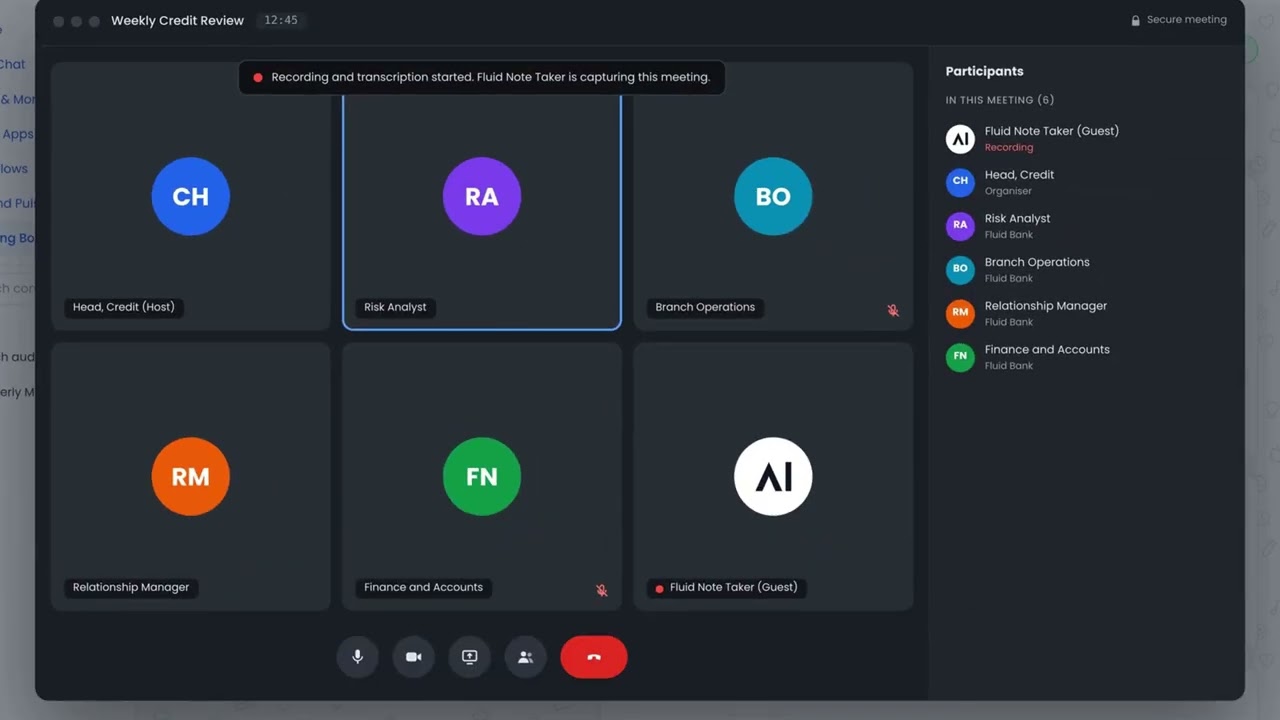Start sharing your screen
The height and width of the screenshot is (720, 1280).
click(x=469, y=657)
